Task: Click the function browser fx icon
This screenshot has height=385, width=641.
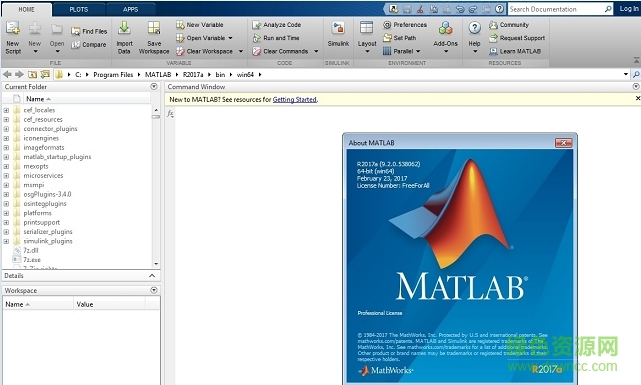Action: (170, 114)
